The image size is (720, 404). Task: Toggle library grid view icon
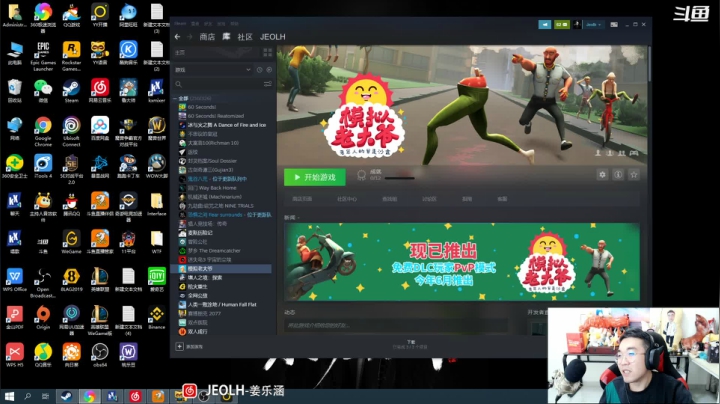[x=268, y=52]
